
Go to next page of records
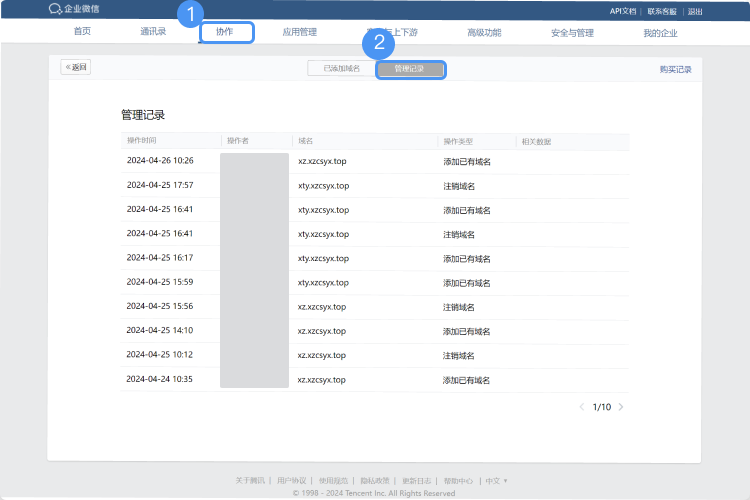pyautogui.click(x=621, y=407)
